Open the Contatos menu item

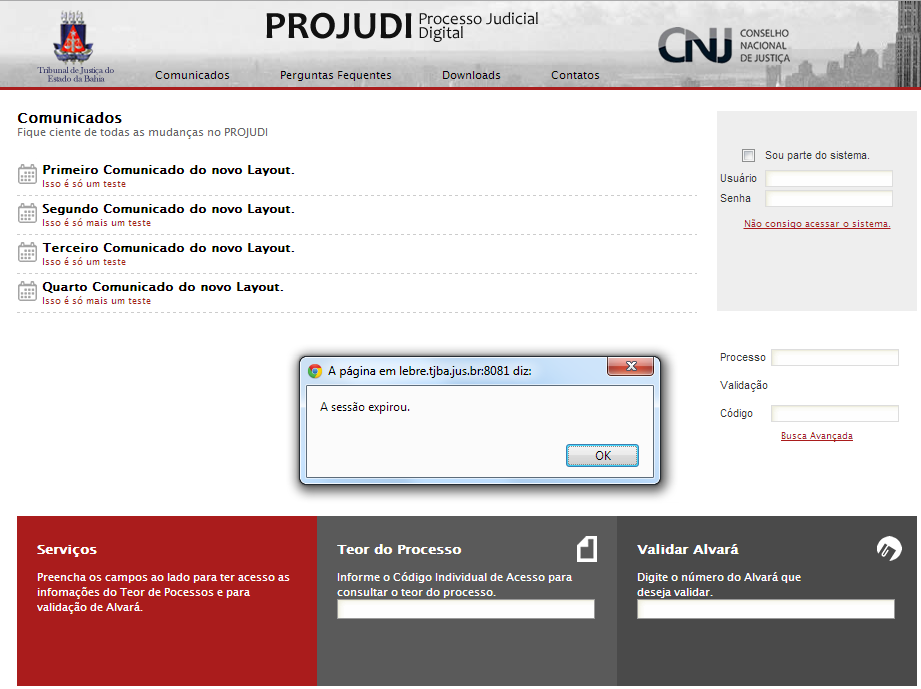575,75
